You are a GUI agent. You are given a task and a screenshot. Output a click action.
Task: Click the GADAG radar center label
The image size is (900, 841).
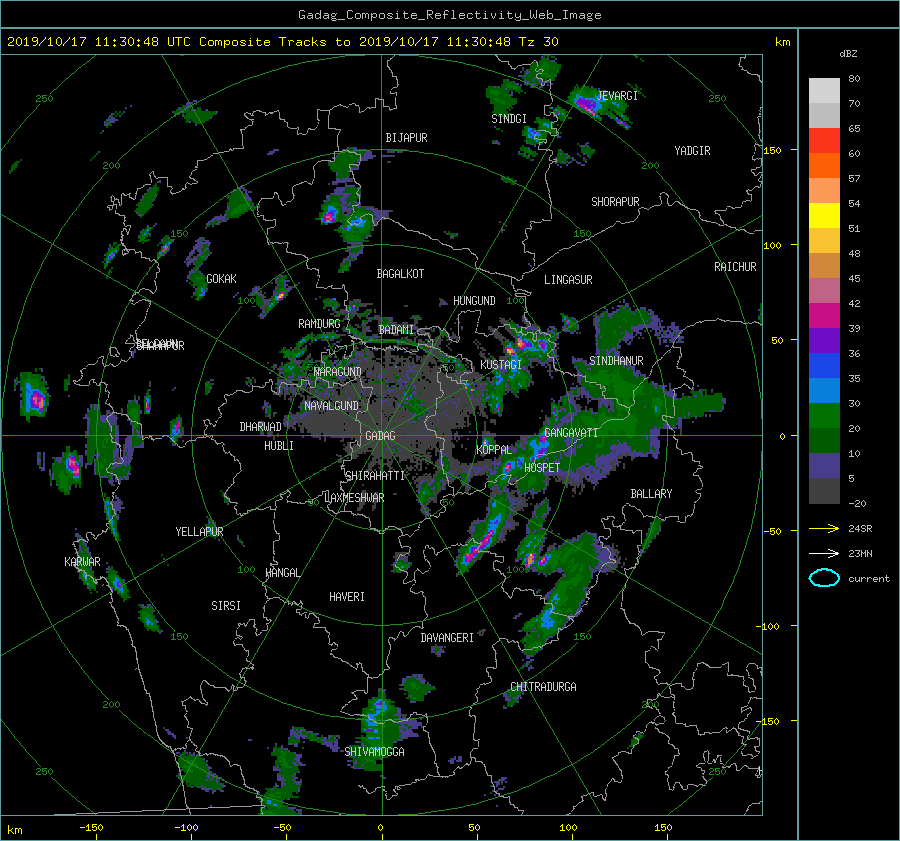(x=381, y=436)
